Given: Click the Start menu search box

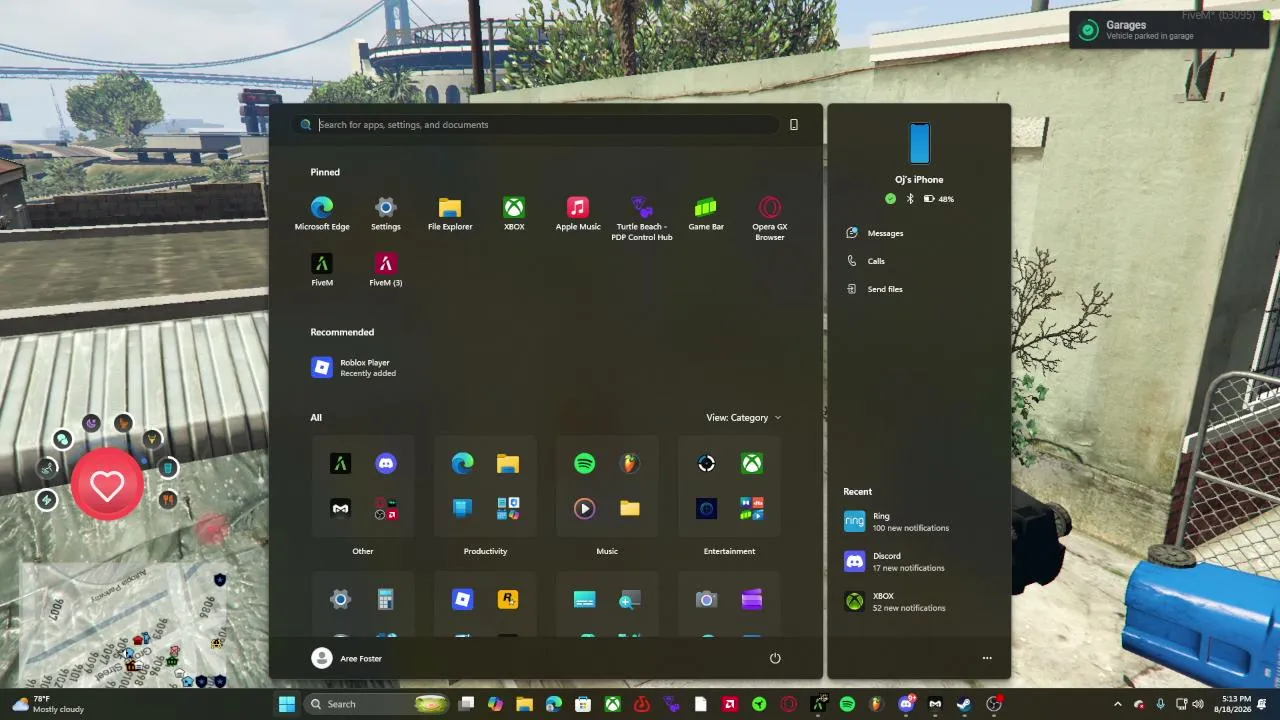Looking at the screenshot, I should (536, 125).
